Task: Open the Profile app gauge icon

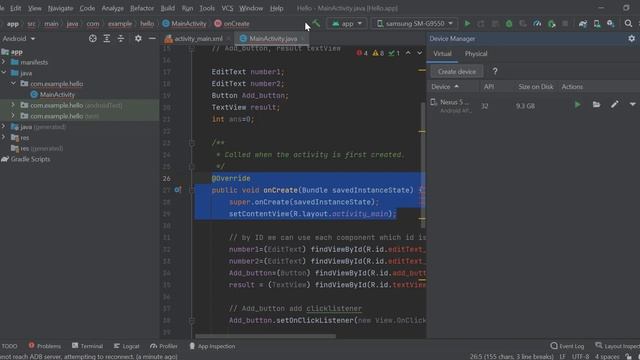Action: pos(537,24)
